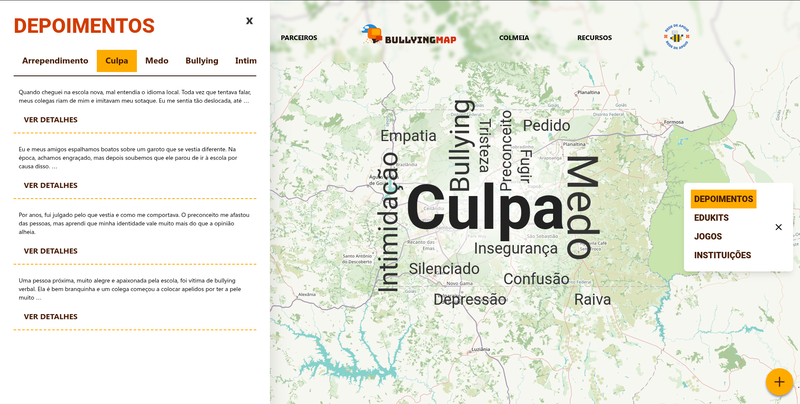Image resolution: width=800 pixels, height=404 pixels.
Task: Click the BullyingMap logo
Action: tap(409, 35)
